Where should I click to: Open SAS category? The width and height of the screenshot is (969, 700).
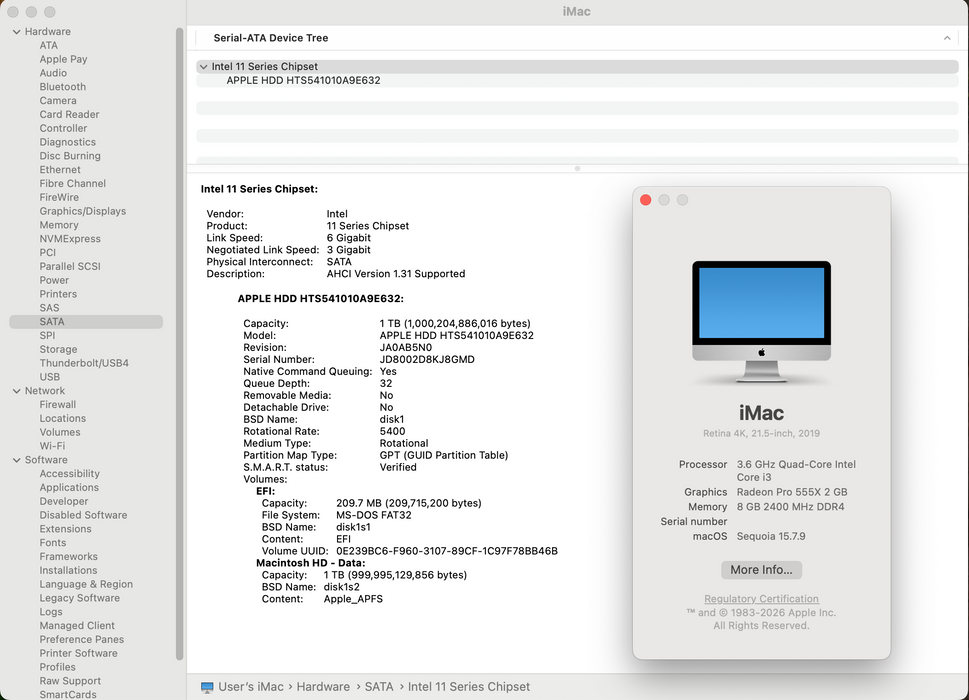(x=49, y=308)
